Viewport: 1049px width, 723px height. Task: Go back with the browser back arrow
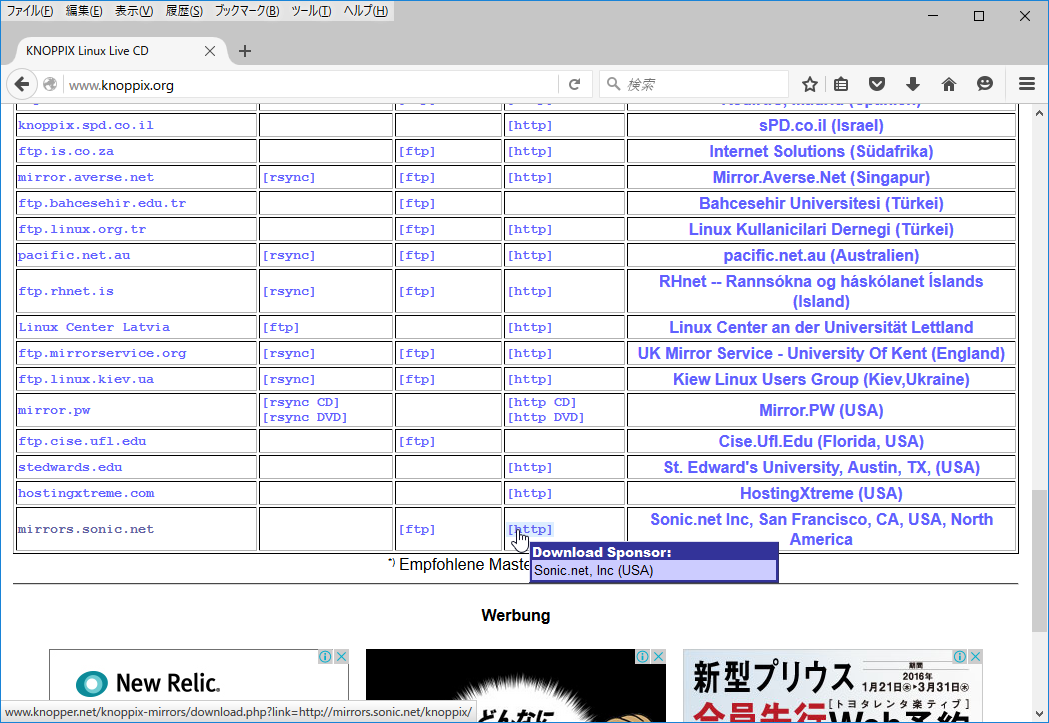[x=21, y=84]
